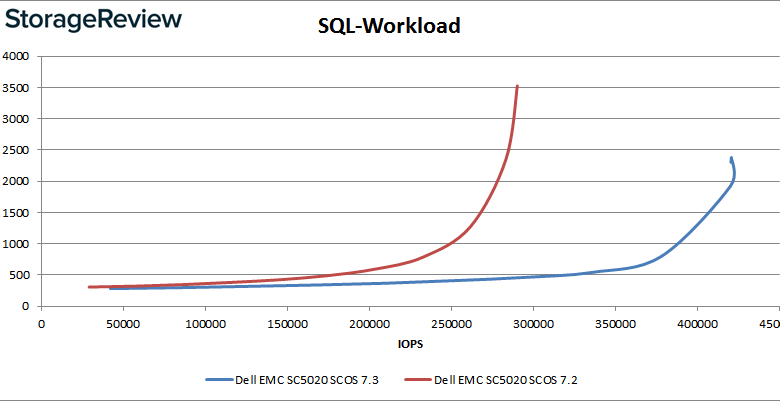The image size is (780, 401).
Task: Click the 200000 x-axis label
Action: [x=370, y=324]
